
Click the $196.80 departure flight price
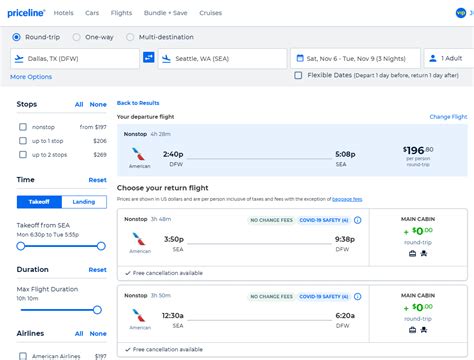(418, 151)
